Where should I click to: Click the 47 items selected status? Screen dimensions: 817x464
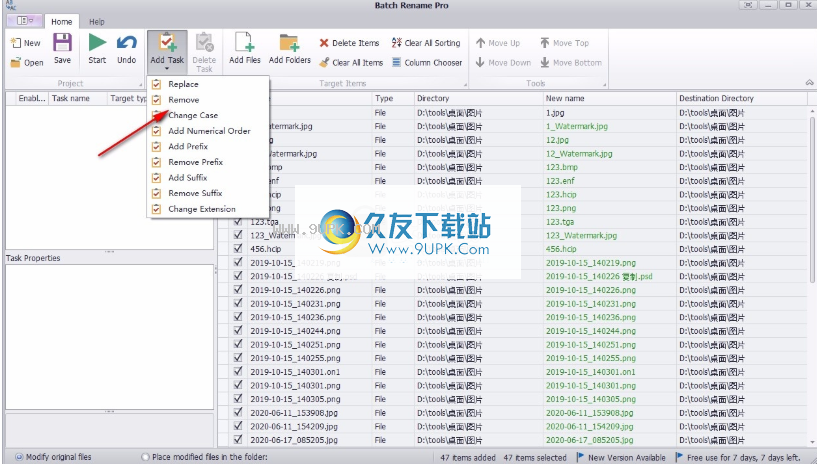pyautogui.click(x=535, y=458)
